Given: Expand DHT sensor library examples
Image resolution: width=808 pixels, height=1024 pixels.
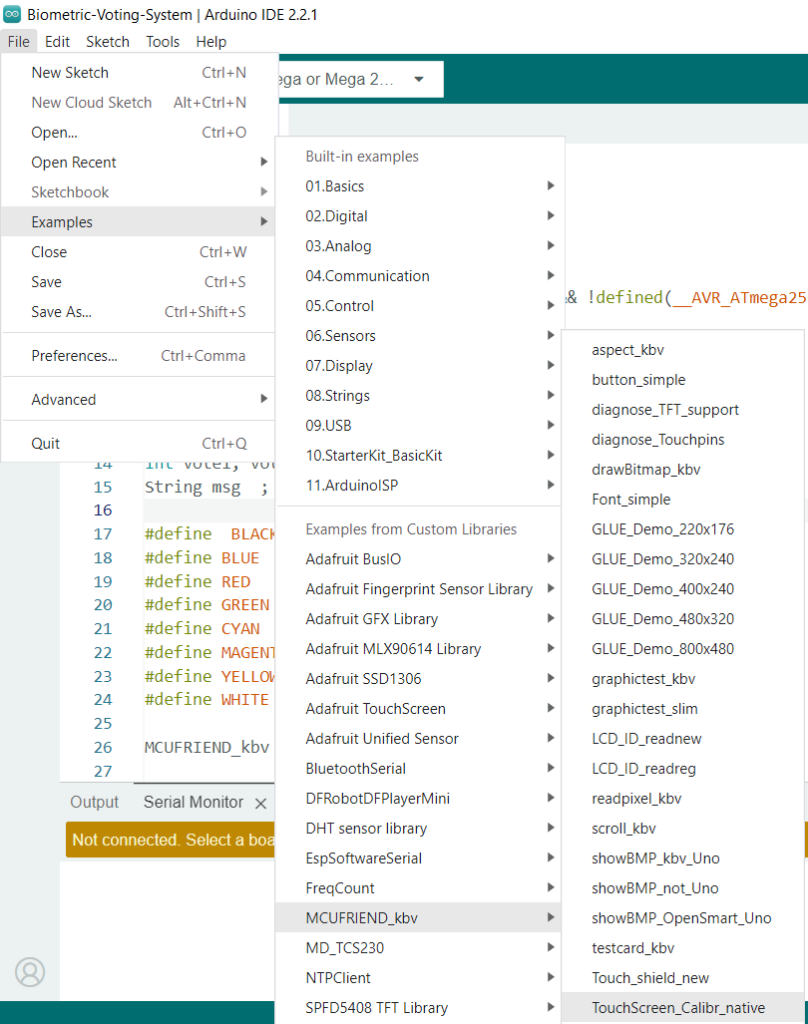Looking at the screenshot, I should point(419,829).
